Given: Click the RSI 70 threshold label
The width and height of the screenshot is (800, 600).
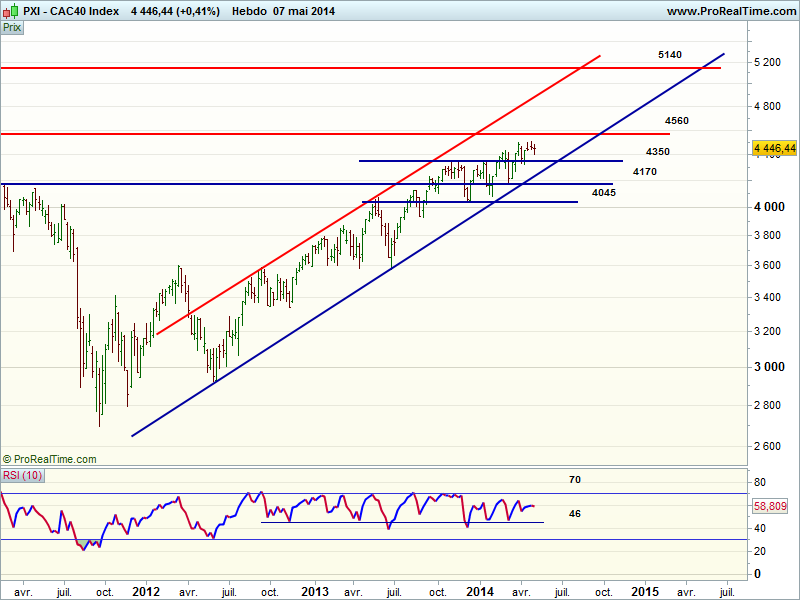Looking at the screenshot, I should point(575,480).
